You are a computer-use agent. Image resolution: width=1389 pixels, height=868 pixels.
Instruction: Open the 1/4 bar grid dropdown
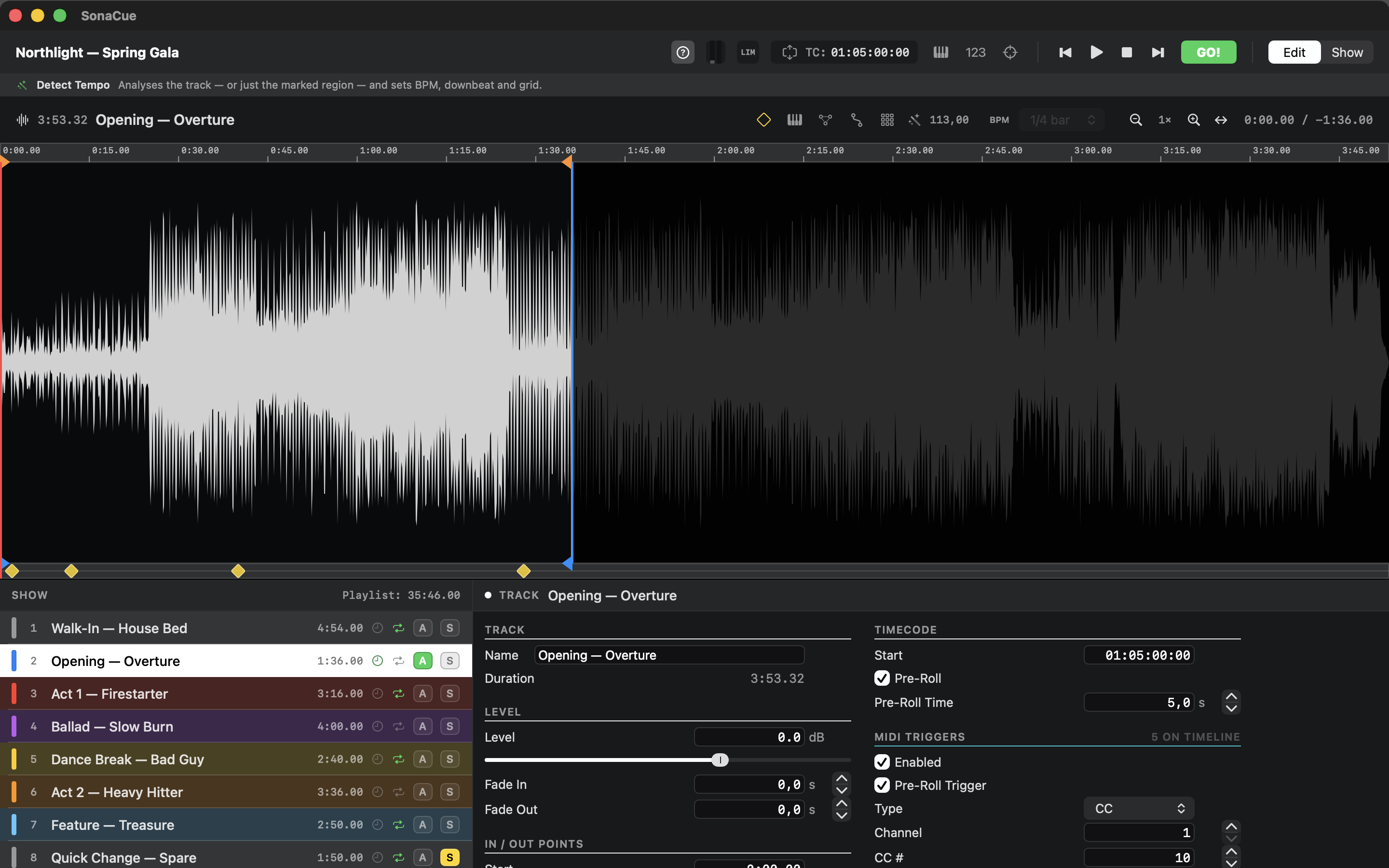click(x=1062, y=120)
